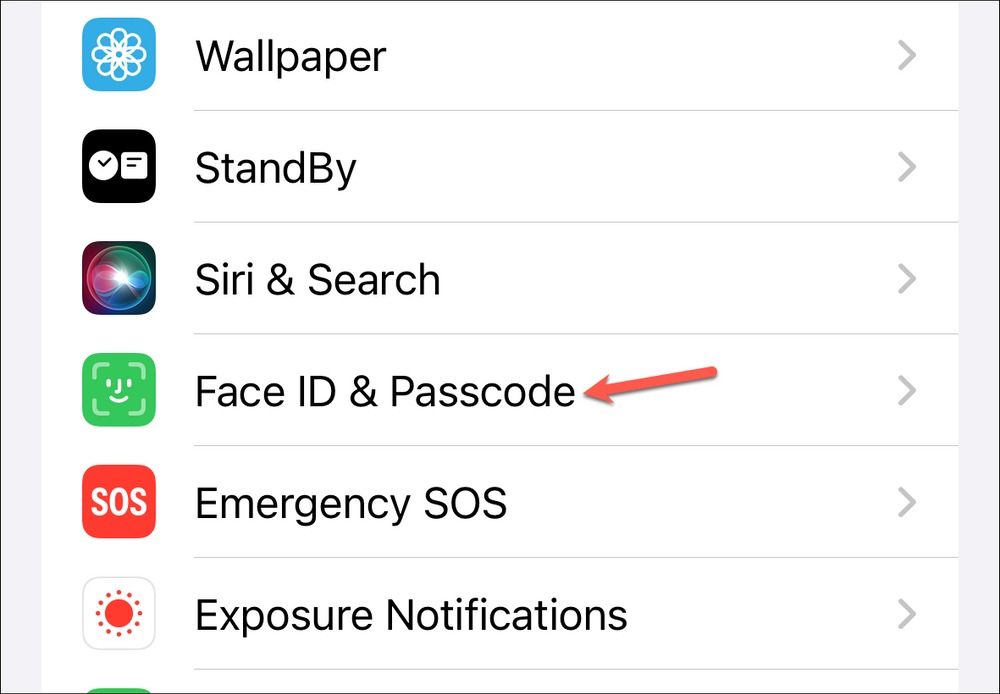This screenshot has width=1000, height=694.
Task: Open StandBy via its chevron arrow
Action: tap(907, 167)
